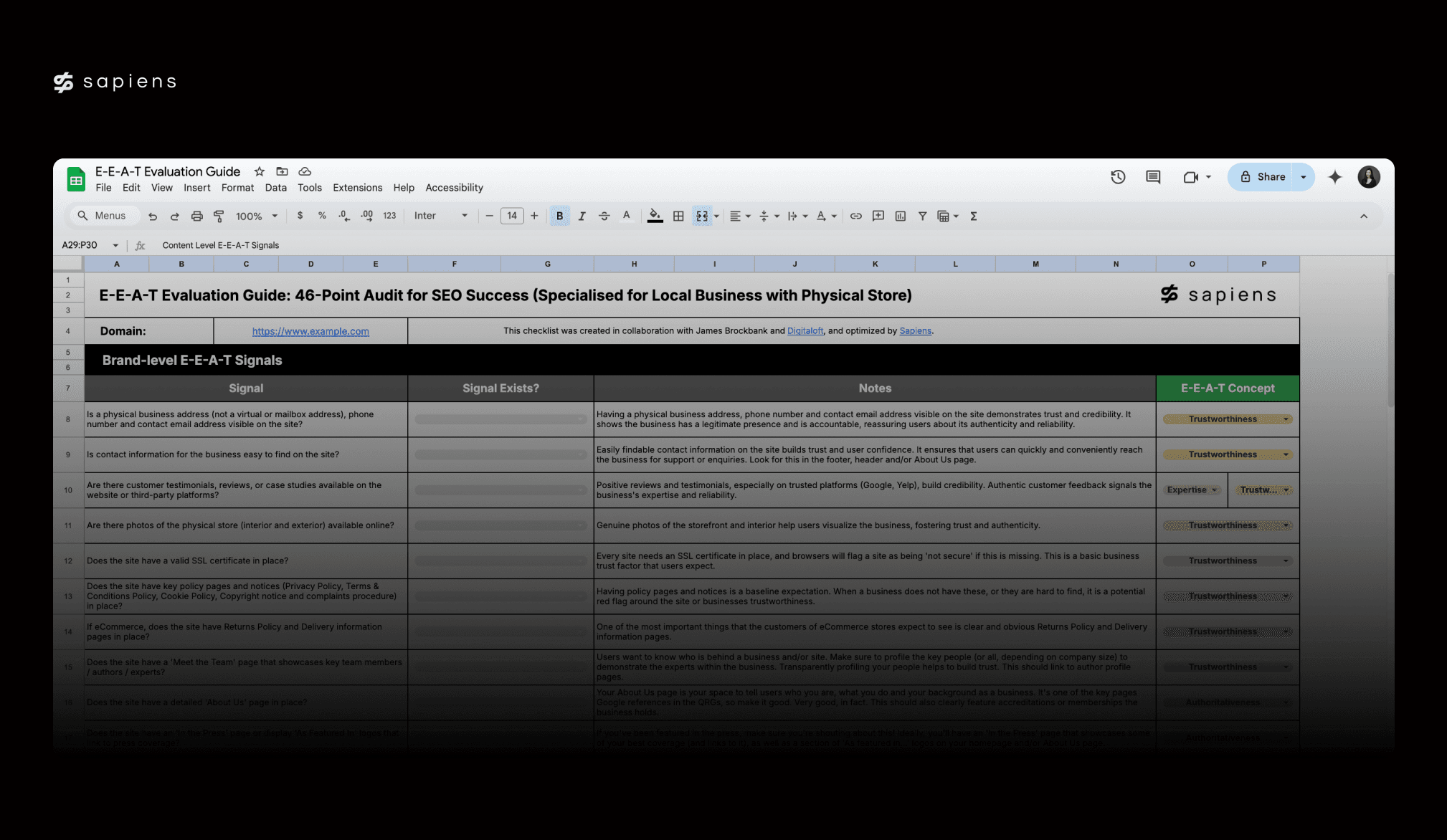Select the paint format tool
1447x840 pixels.
[x=219, y=216]
